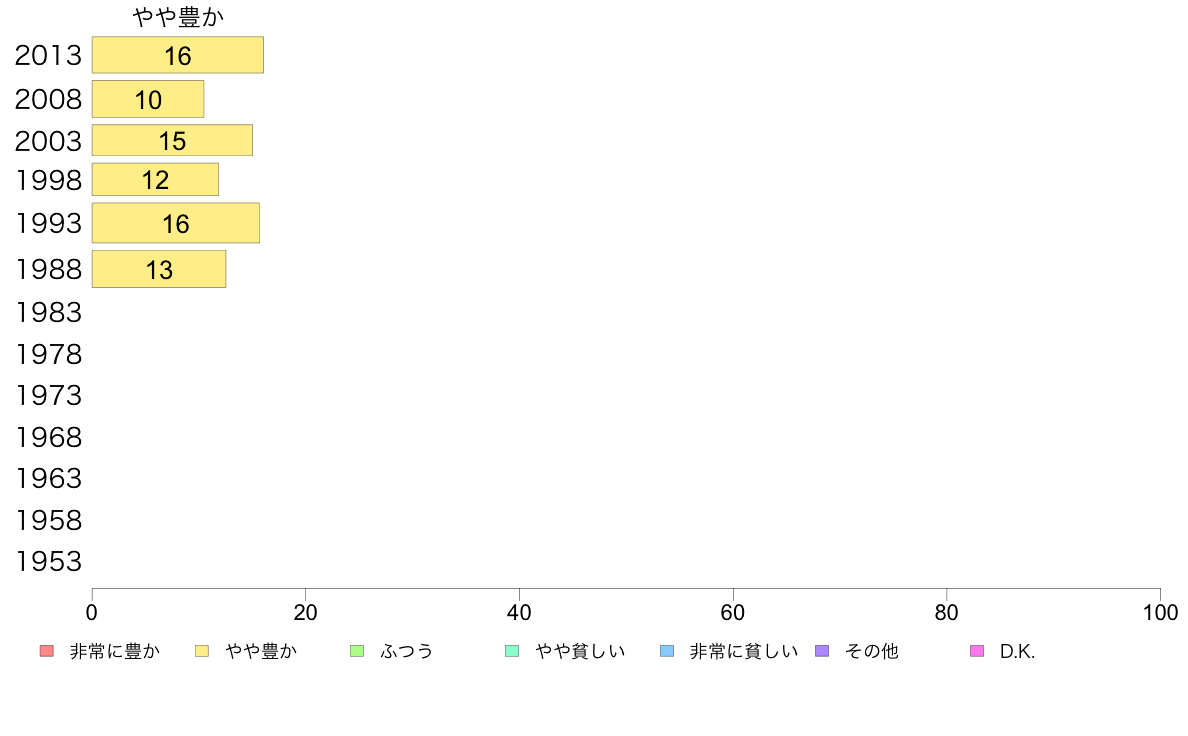Screen dimensions: 1188x736
Task: Toggle the 非常に貧しい legend label
Action: coord(744,652)
